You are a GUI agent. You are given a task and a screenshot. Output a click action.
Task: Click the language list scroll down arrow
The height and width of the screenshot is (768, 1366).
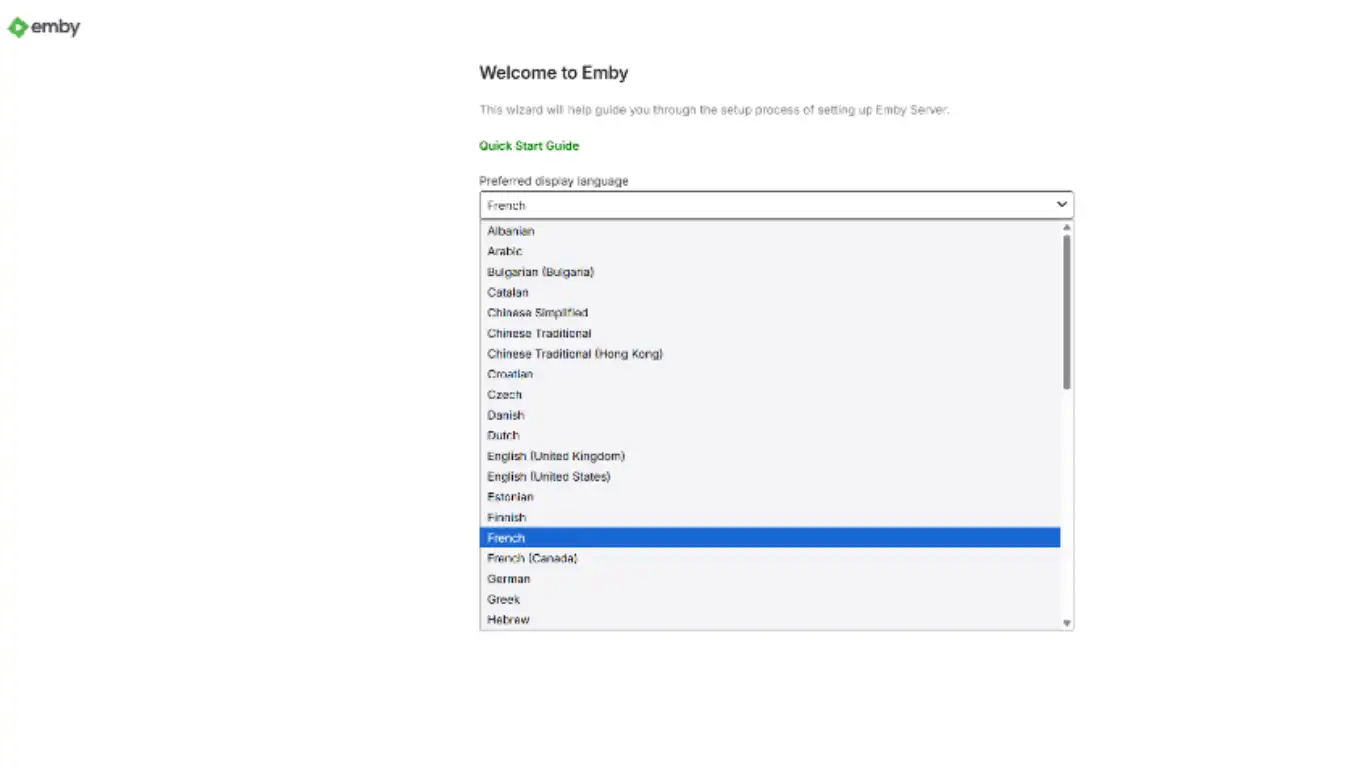1067,623
